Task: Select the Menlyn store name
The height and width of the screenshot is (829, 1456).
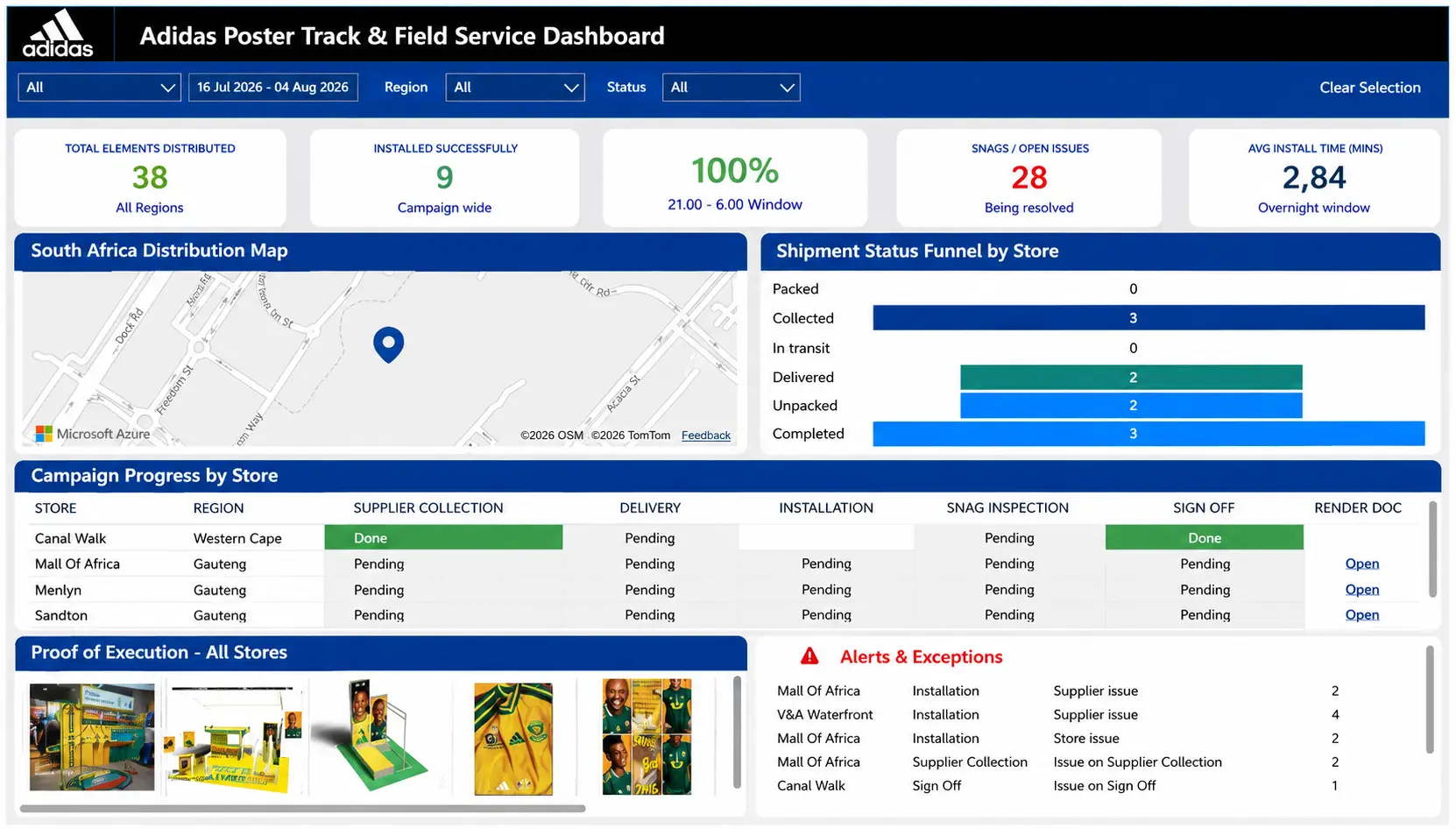Action: (x=58, y=591)
